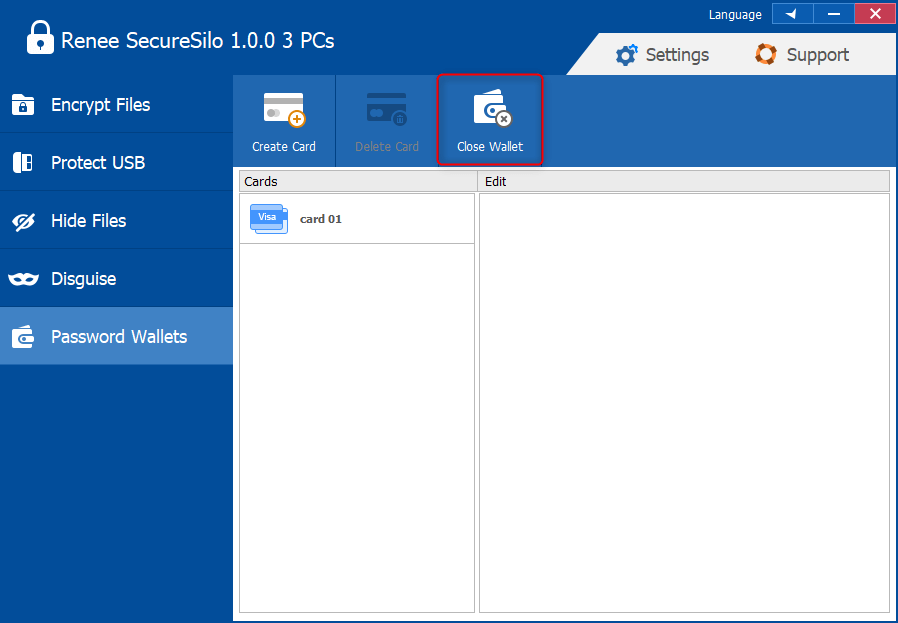Minimize the Renee SecureSilo window
This screenshot has height=623, width=898.
coord(833,14)
